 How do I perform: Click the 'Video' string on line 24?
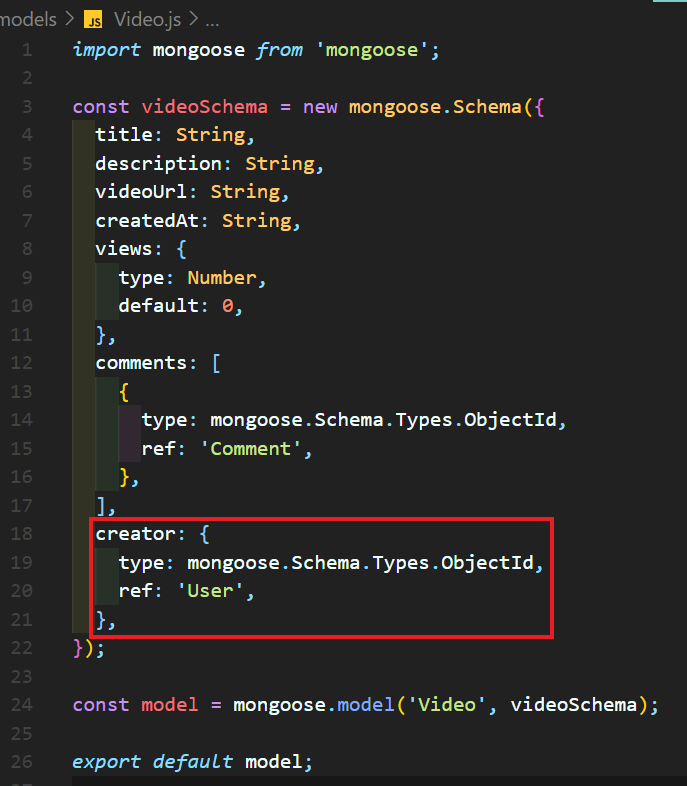(447, 705)
